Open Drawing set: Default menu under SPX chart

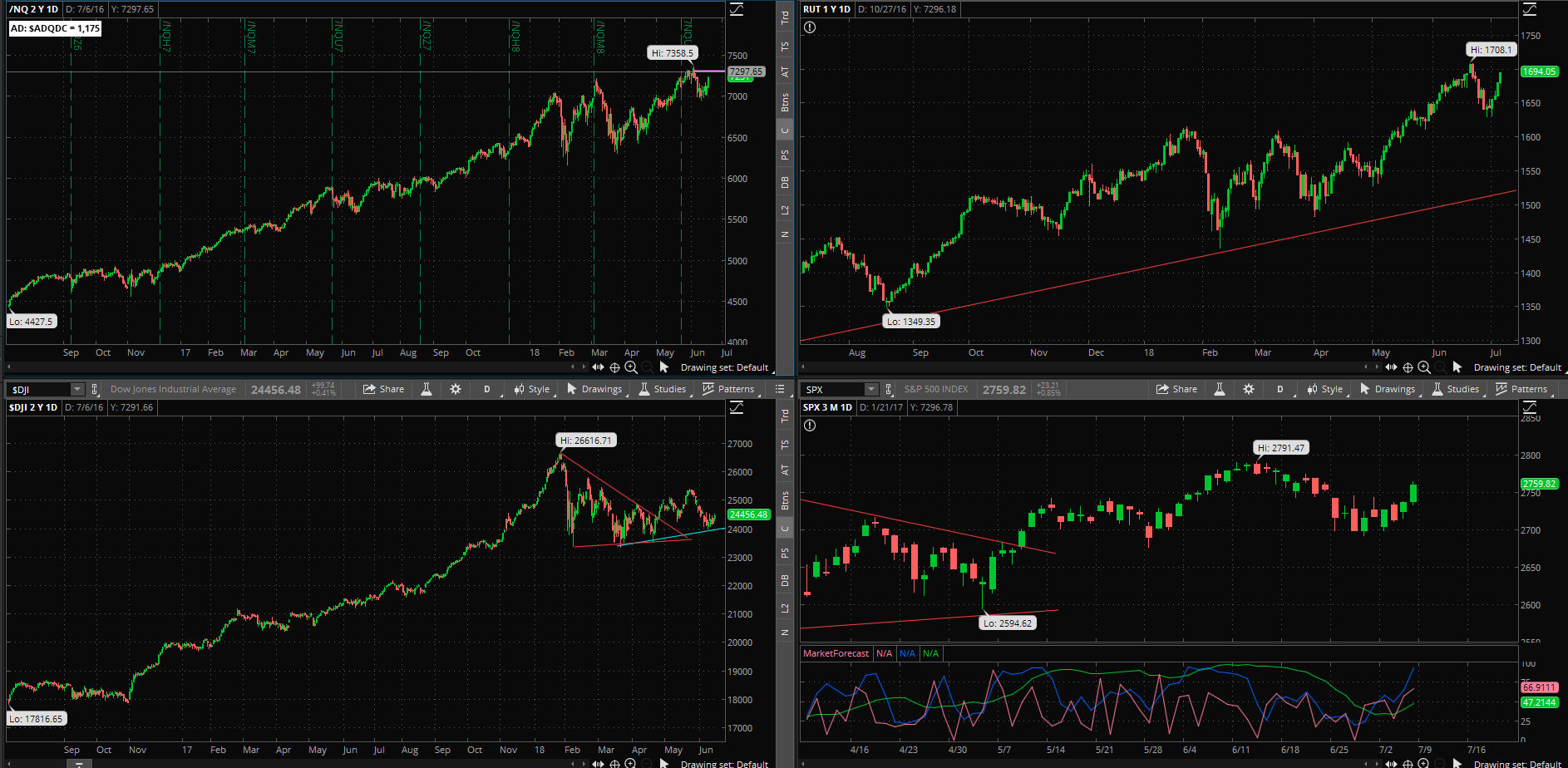click(1518, 763)
